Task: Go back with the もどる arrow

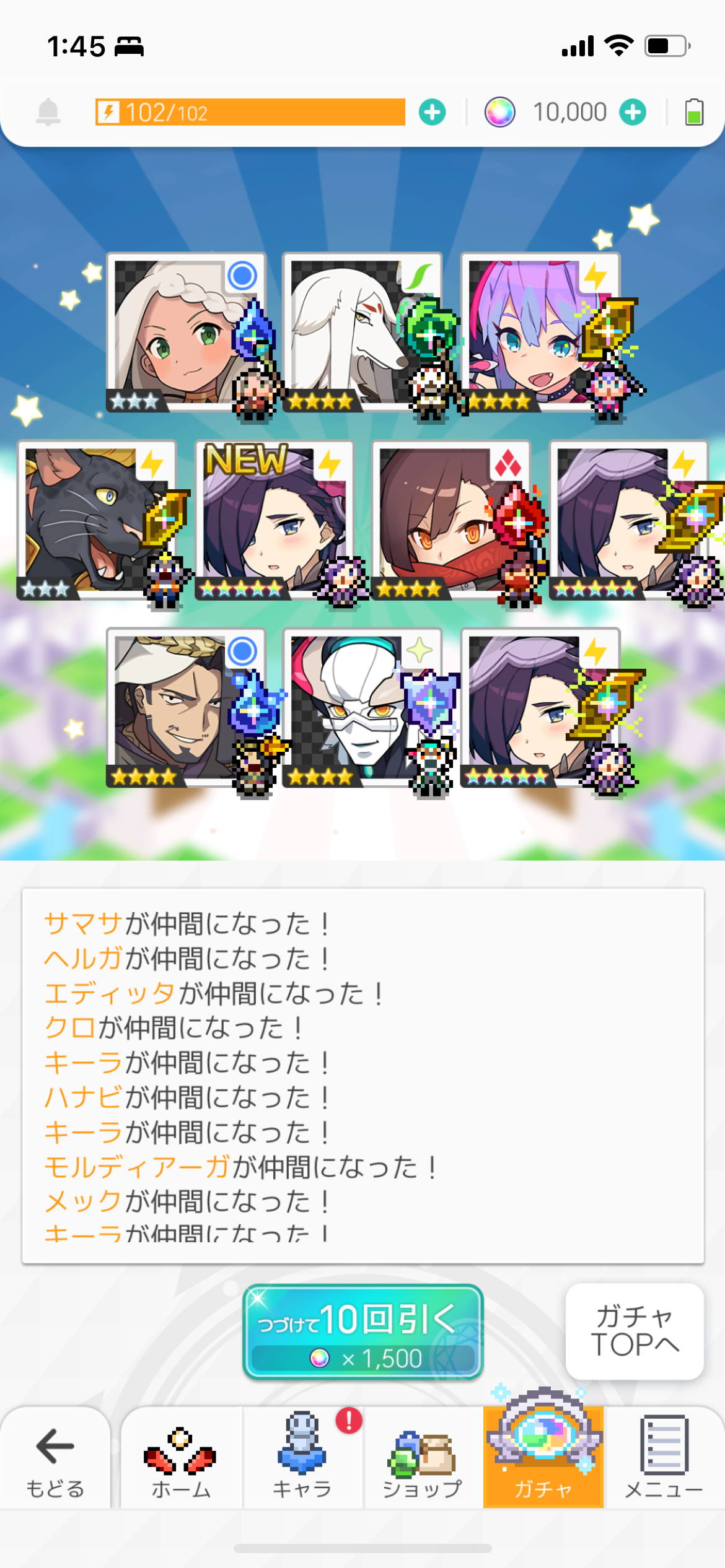Action: pyautogui.click(x=55, y=1457)
